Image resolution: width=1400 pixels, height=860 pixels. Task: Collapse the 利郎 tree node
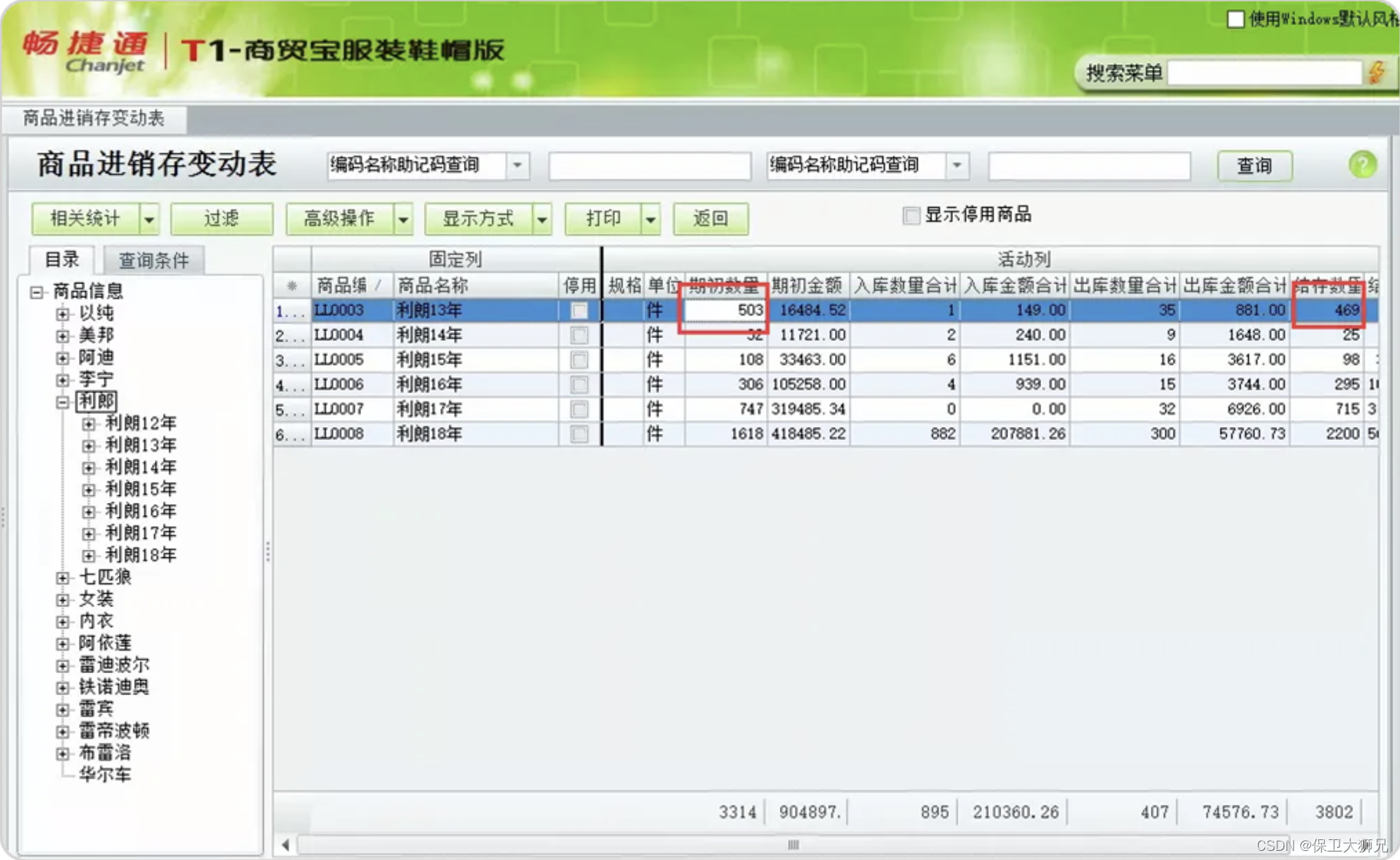coord(63,402)
